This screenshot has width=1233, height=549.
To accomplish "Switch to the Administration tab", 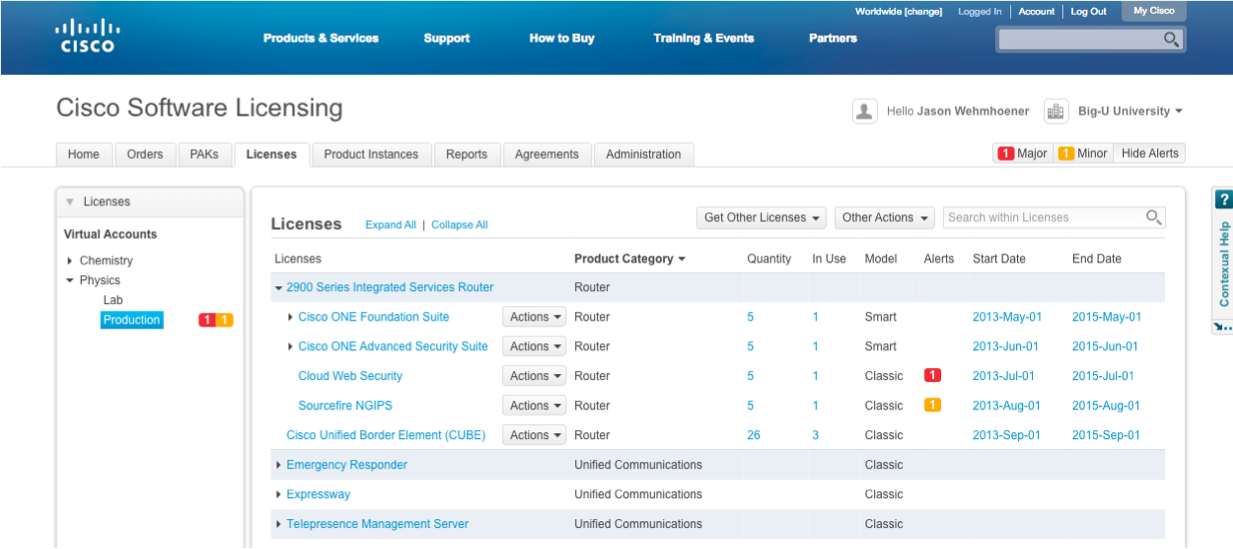I will (x=644, y=154).
